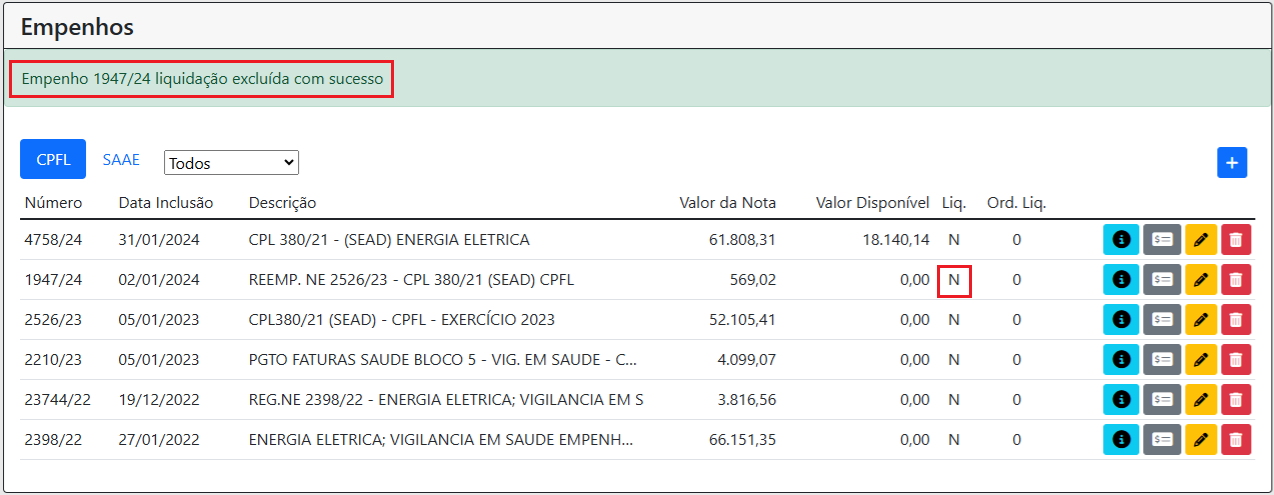Open payment icon for empenho 2398/22
Viewport: 1274px width, 495px height.
point(1162,440)
